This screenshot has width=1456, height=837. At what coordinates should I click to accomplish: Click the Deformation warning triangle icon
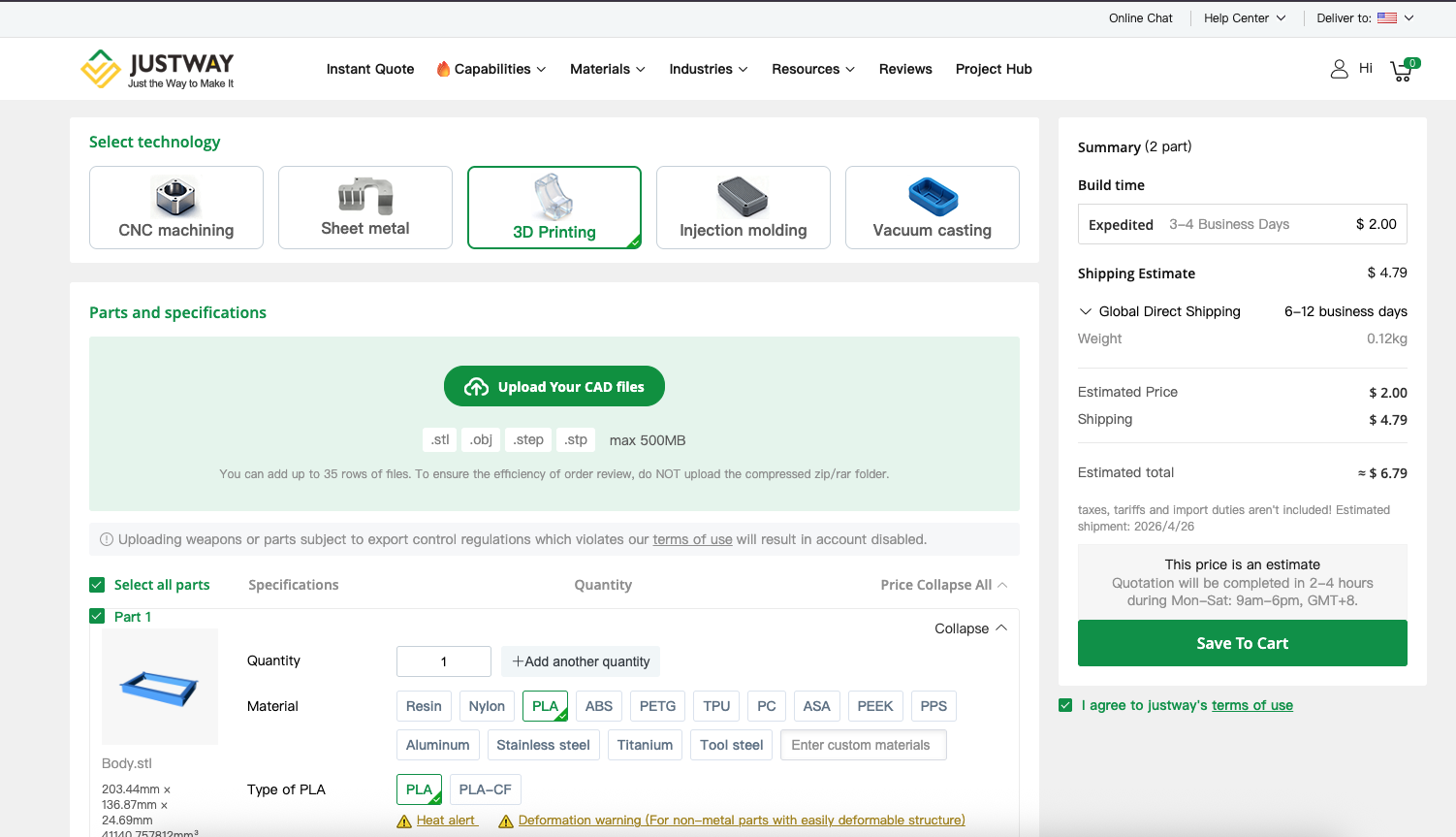pyautogui.click(x=506, y=821)
